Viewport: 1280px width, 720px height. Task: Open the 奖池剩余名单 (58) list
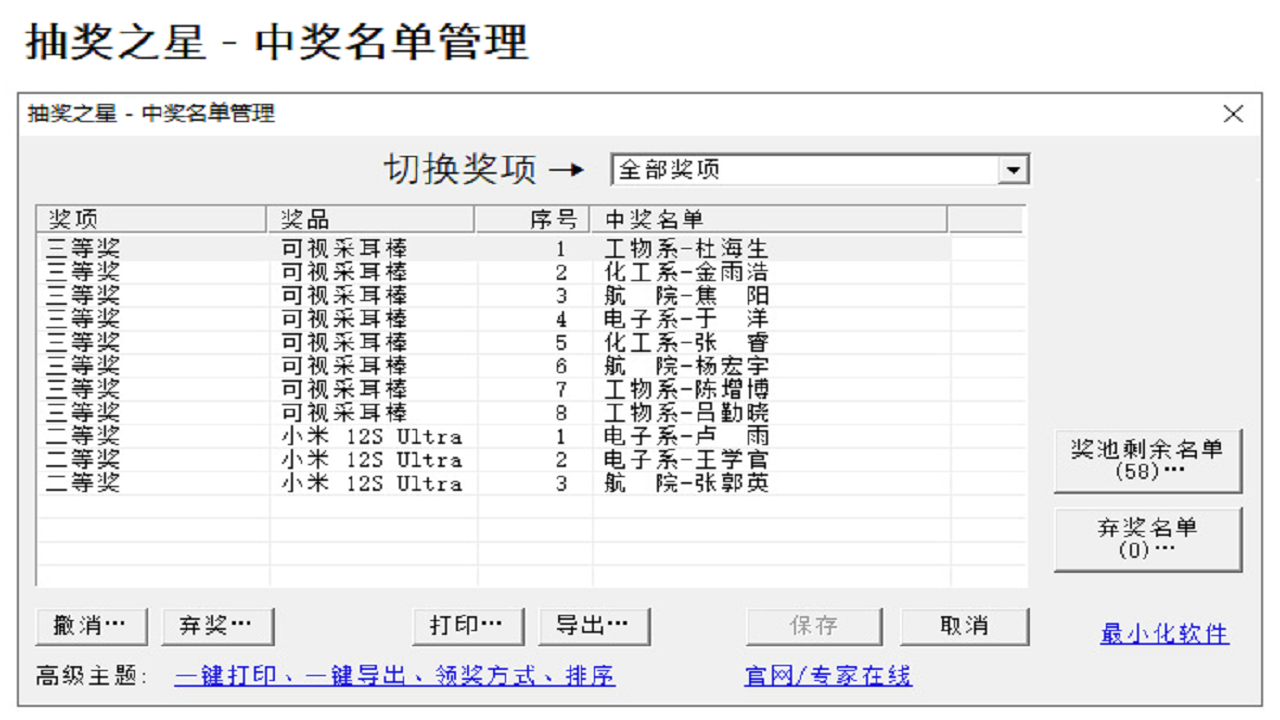coord(1147,457)
